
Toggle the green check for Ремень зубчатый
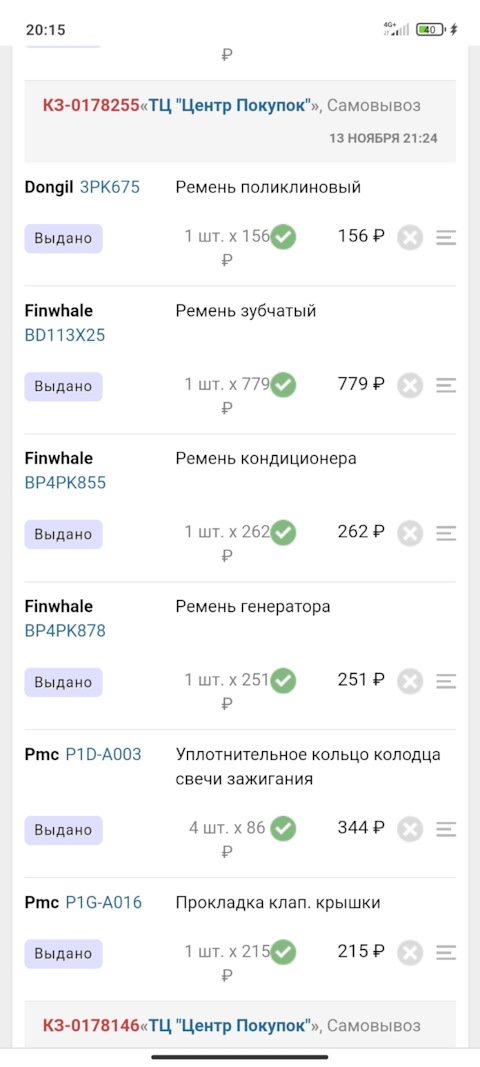(x=283, y=385)
